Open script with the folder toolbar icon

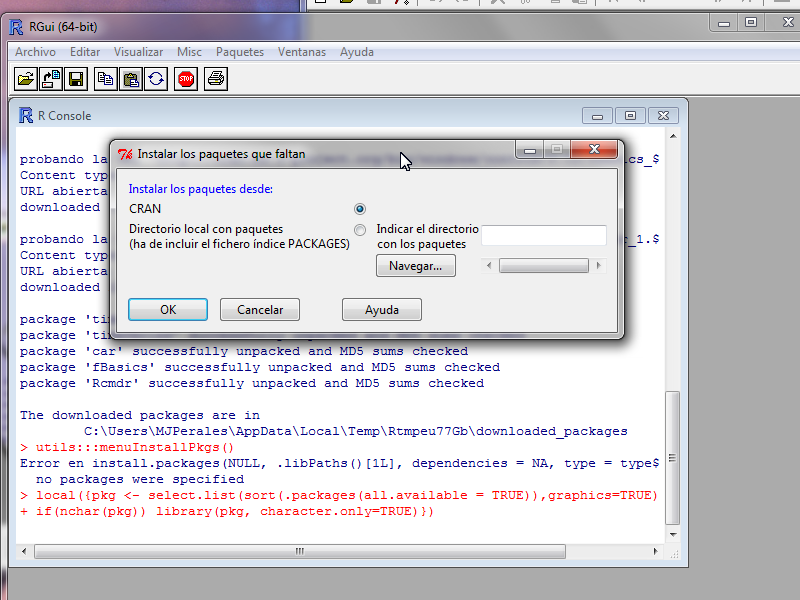coord(26,79)
